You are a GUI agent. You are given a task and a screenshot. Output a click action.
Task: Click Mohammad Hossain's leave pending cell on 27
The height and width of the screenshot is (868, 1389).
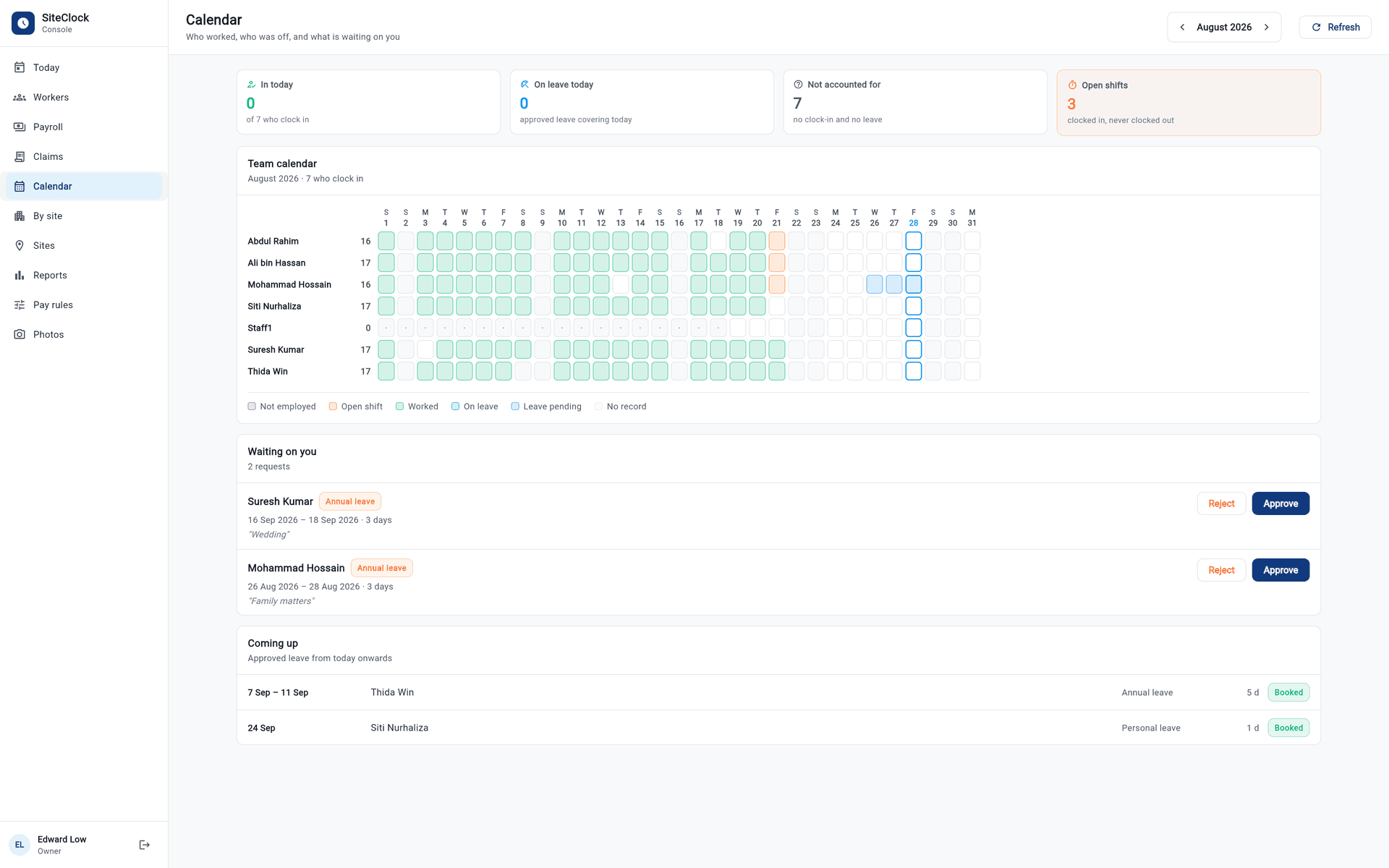click(894, 284)
